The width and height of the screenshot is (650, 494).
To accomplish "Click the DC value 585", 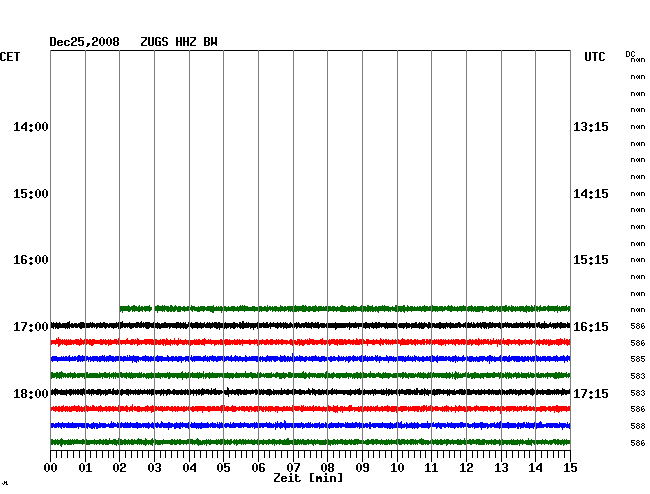I will [x=638, y=359].
